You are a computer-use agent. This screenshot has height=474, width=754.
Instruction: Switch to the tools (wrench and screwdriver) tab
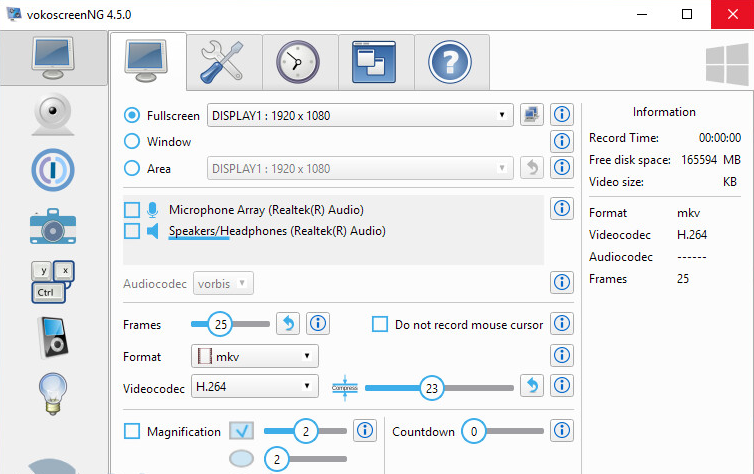[224, 62]
